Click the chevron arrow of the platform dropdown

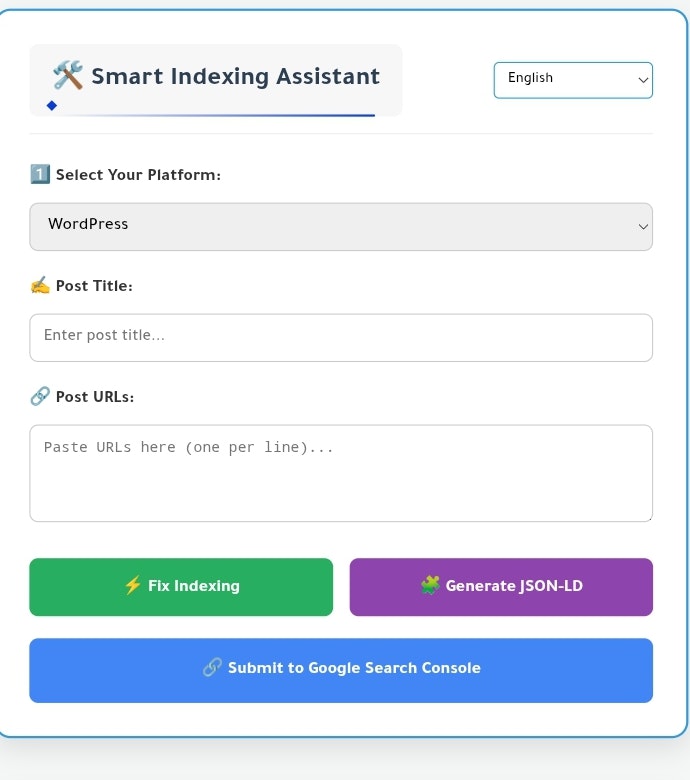click(643, 227)
